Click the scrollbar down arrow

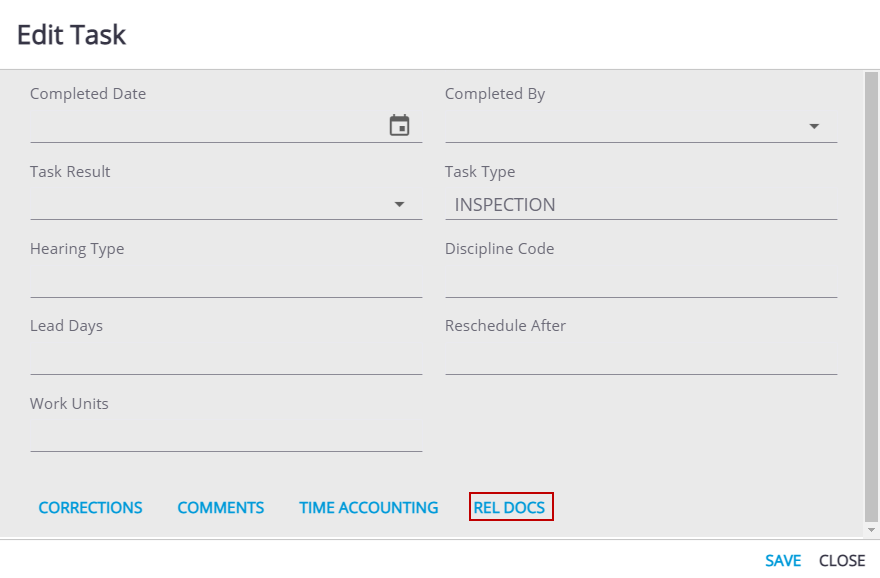point(871,530)
